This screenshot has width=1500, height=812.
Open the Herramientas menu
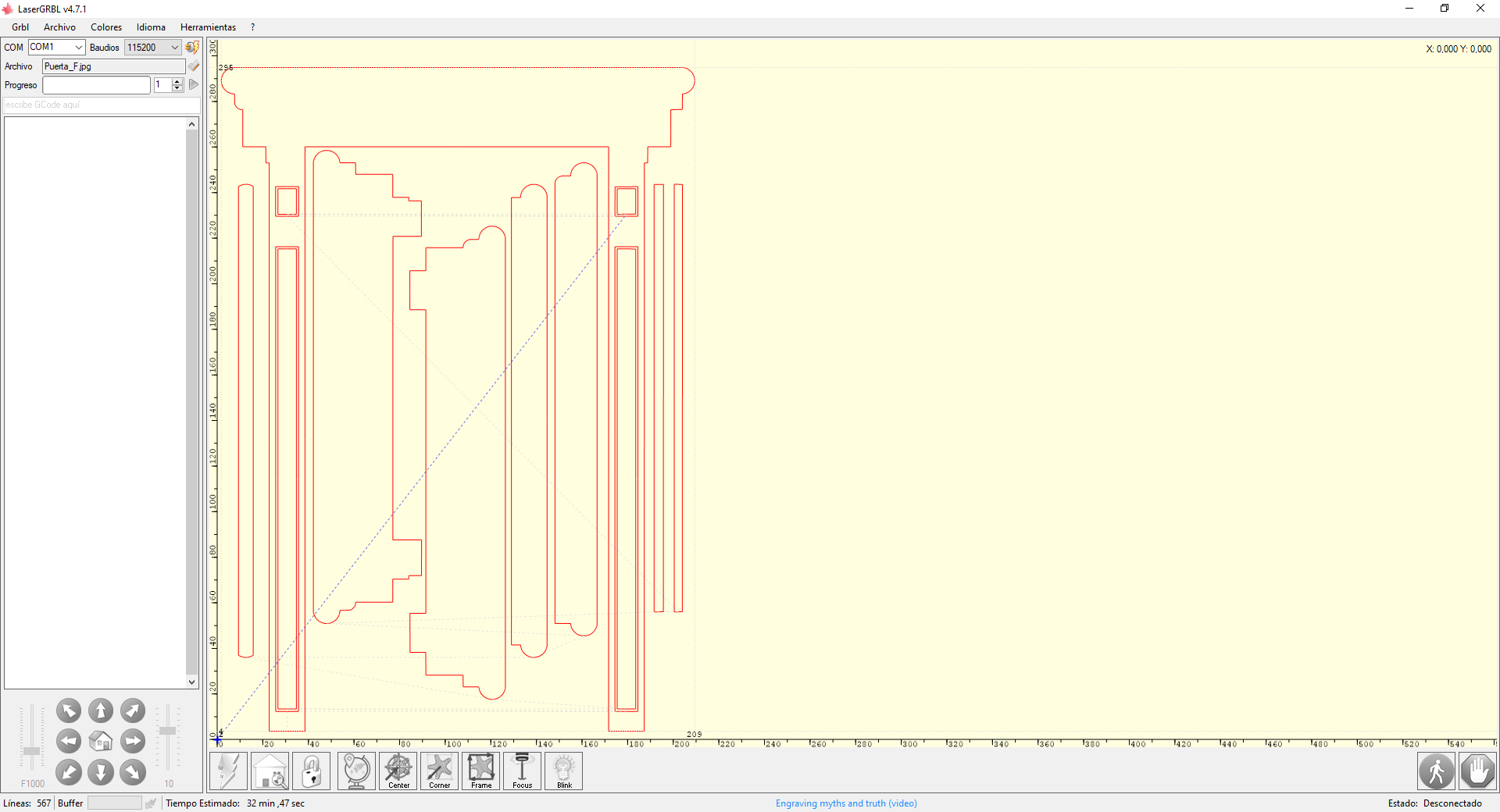pyautogui.click(x=208, y=27)
